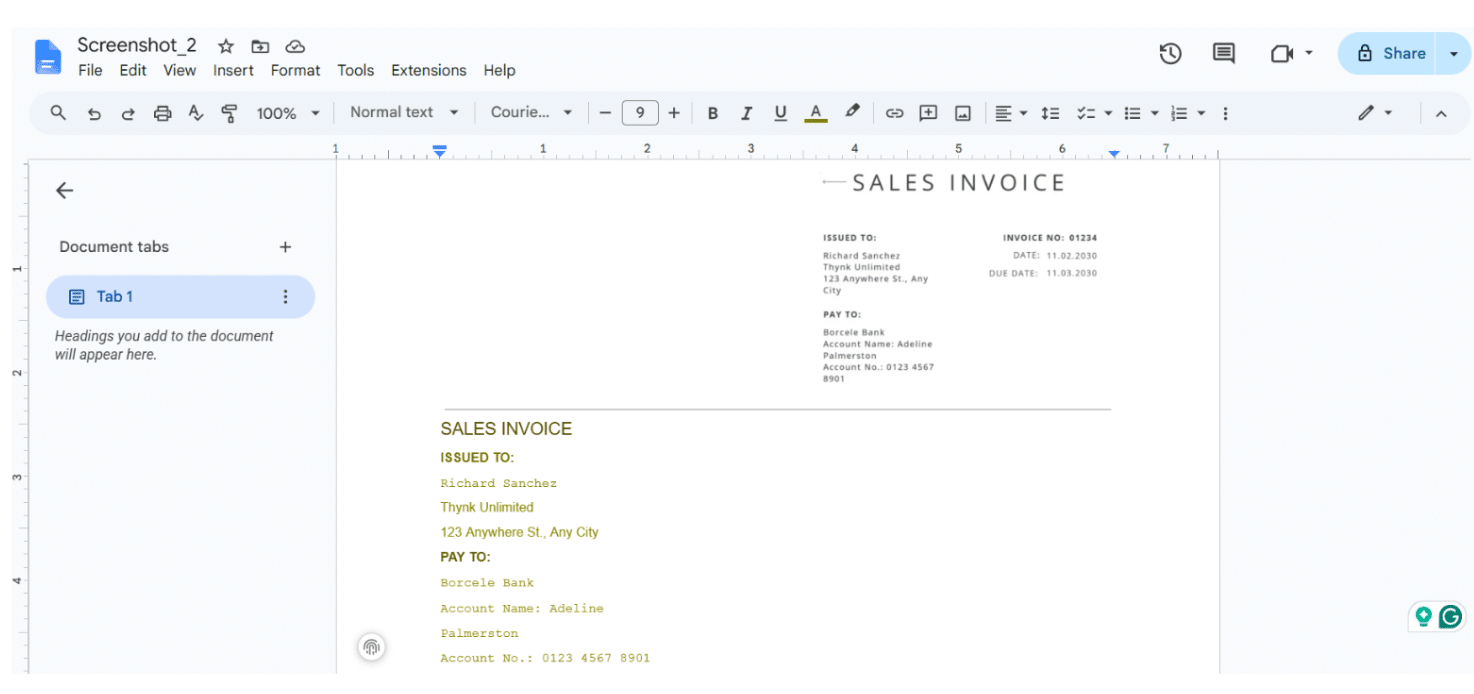Click the green lightbulb suggestion icon
This screenshot has height=694, width=1474.
click(x=1423, y=617)
